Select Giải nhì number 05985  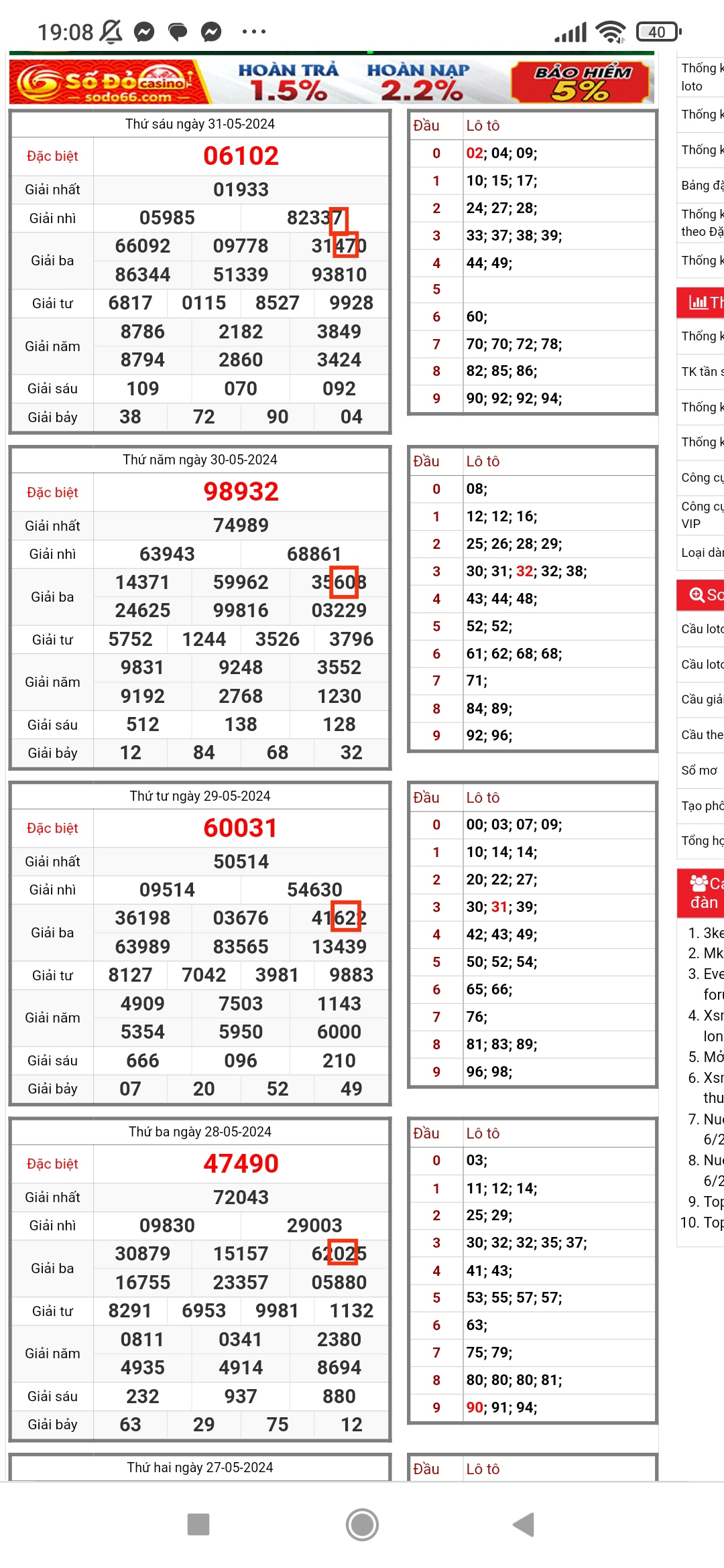(x=167, y=218)
